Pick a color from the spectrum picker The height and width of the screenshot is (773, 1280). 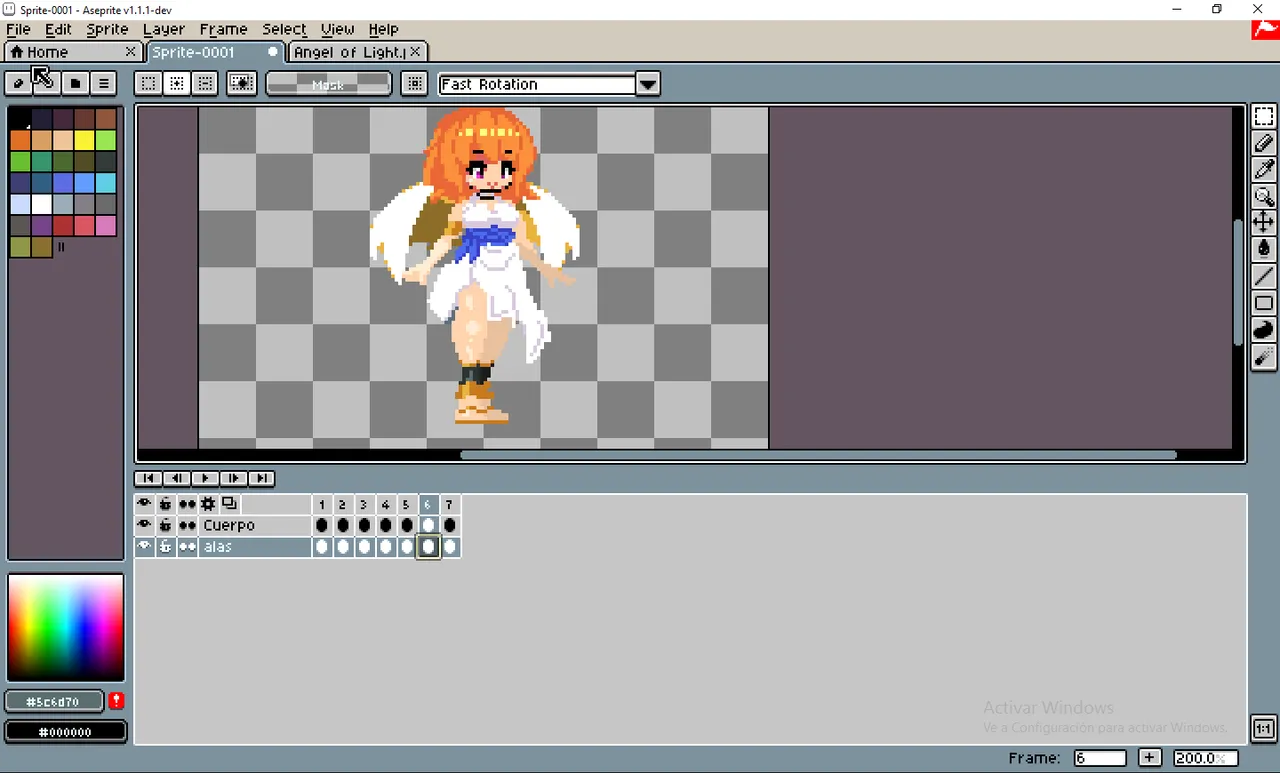click(66, 627)
